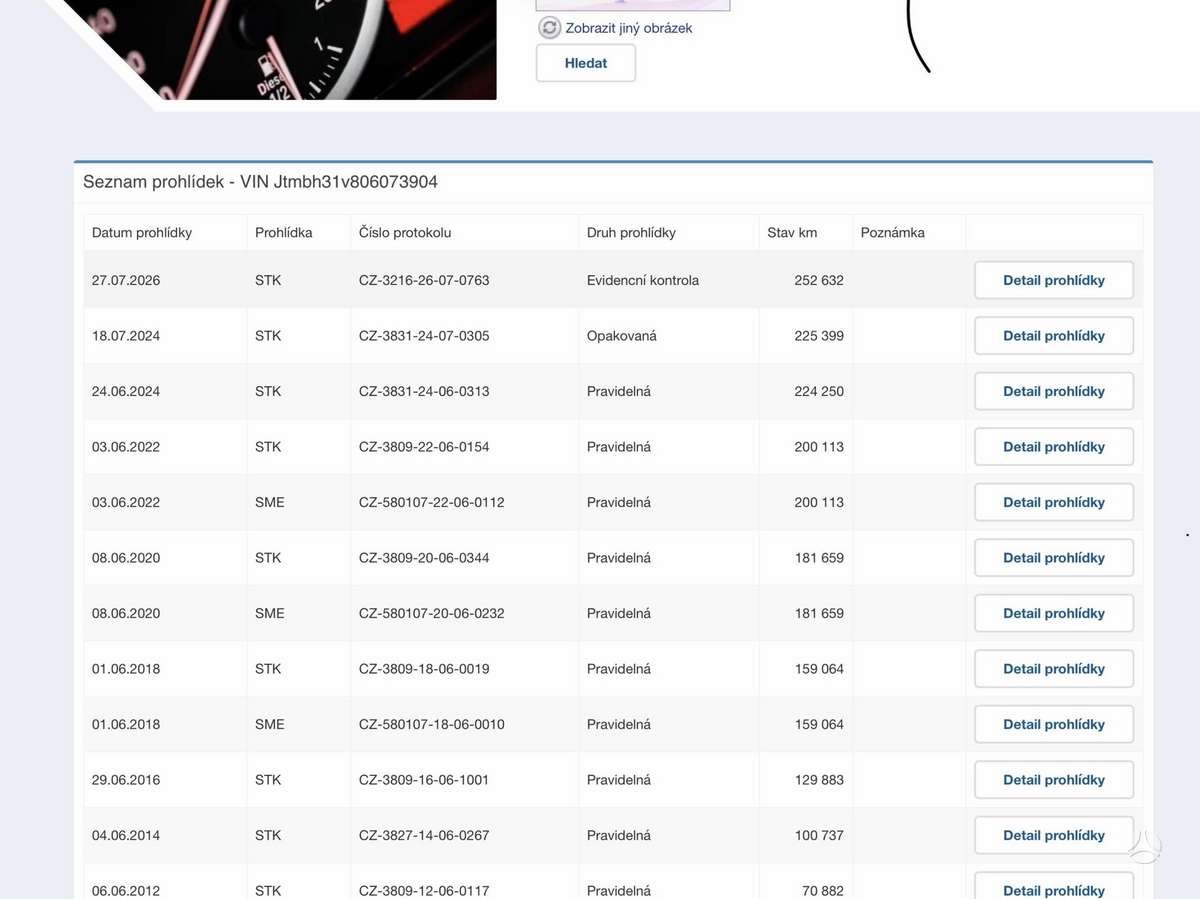Open the dashboard gauge thumbnail image
The image size is (1200, 899).
pos(270,50)
